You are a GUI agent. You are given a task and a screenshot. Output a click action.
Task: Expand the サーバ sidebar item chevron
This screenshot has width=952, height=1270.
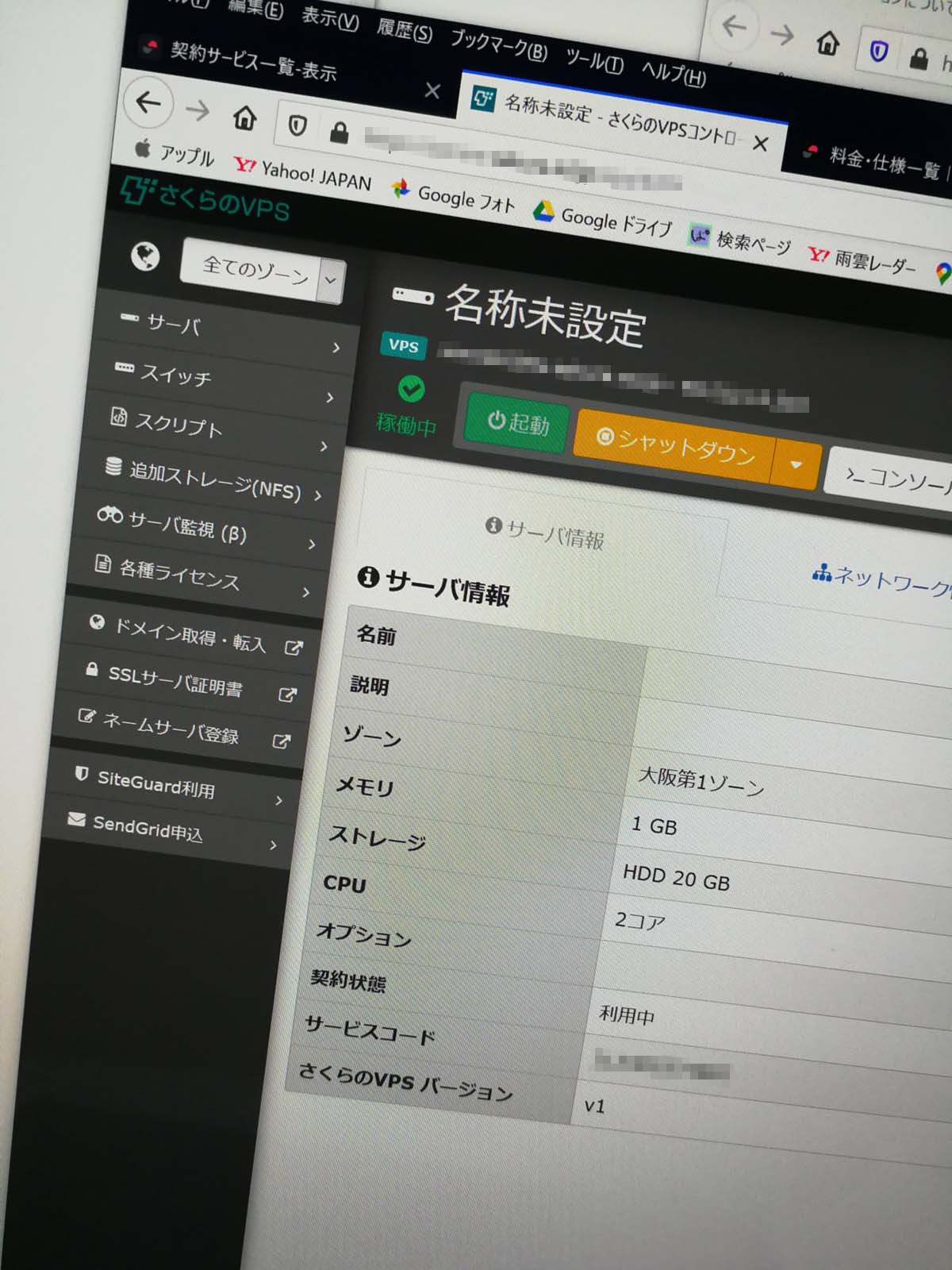[336, 348]
